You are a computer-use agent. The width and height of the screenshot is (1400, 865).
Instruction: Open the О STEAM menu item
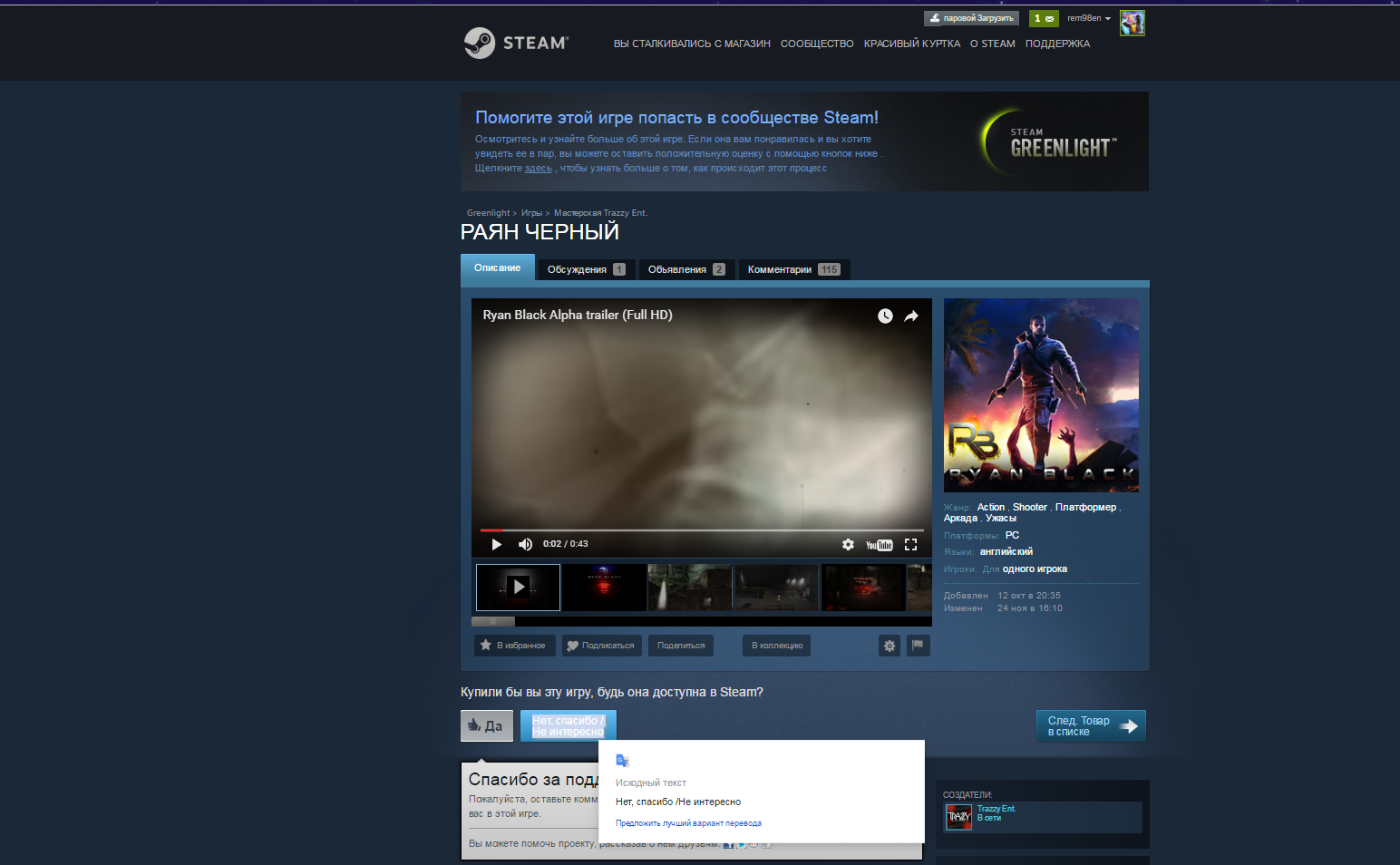(993, 44)
